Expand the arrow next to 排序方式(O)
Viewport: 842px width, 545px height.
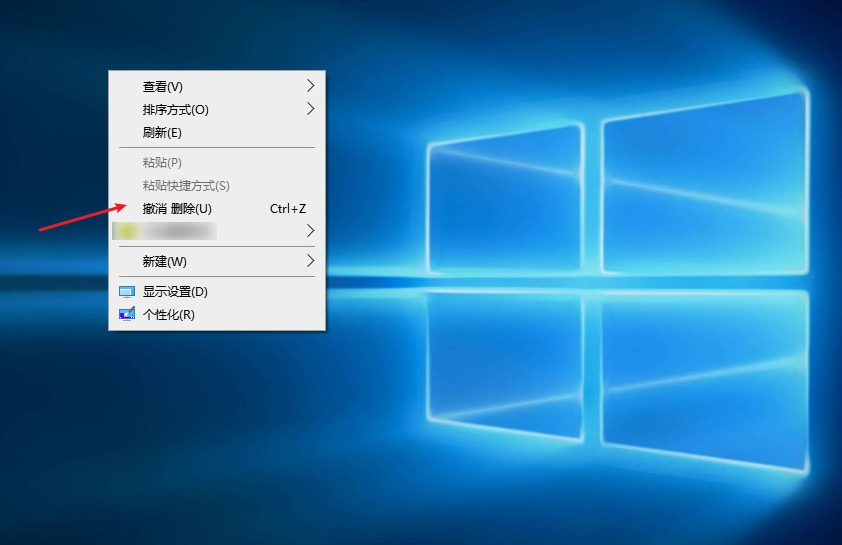click(310, 109)
